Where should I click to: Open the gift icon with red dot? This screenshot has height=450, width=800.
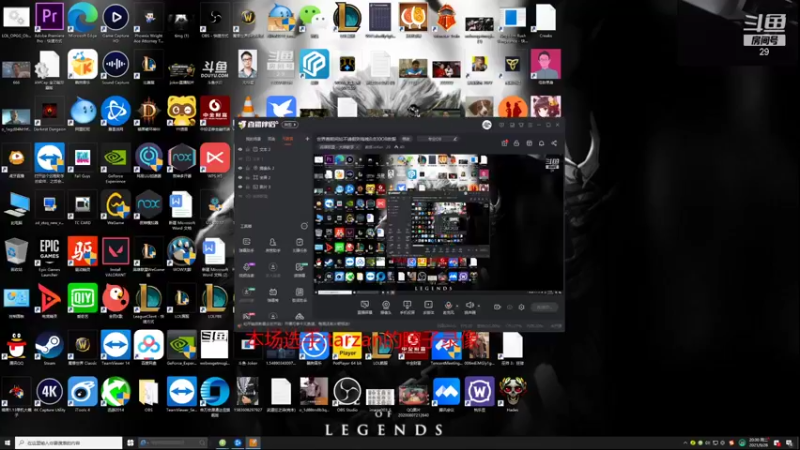(x=504, y=143)
